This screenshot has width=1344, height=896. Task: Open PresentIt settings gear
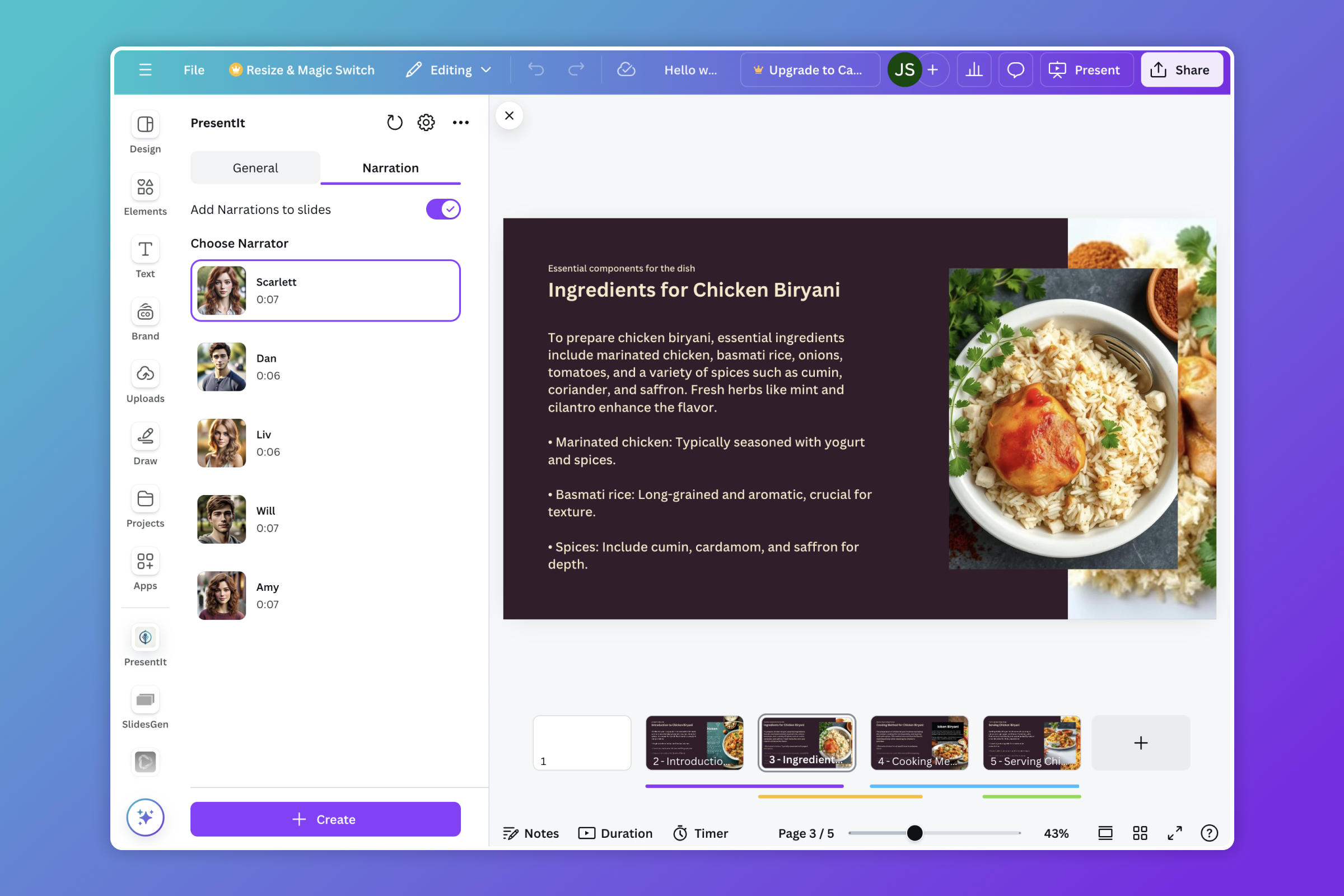[426, 122]
